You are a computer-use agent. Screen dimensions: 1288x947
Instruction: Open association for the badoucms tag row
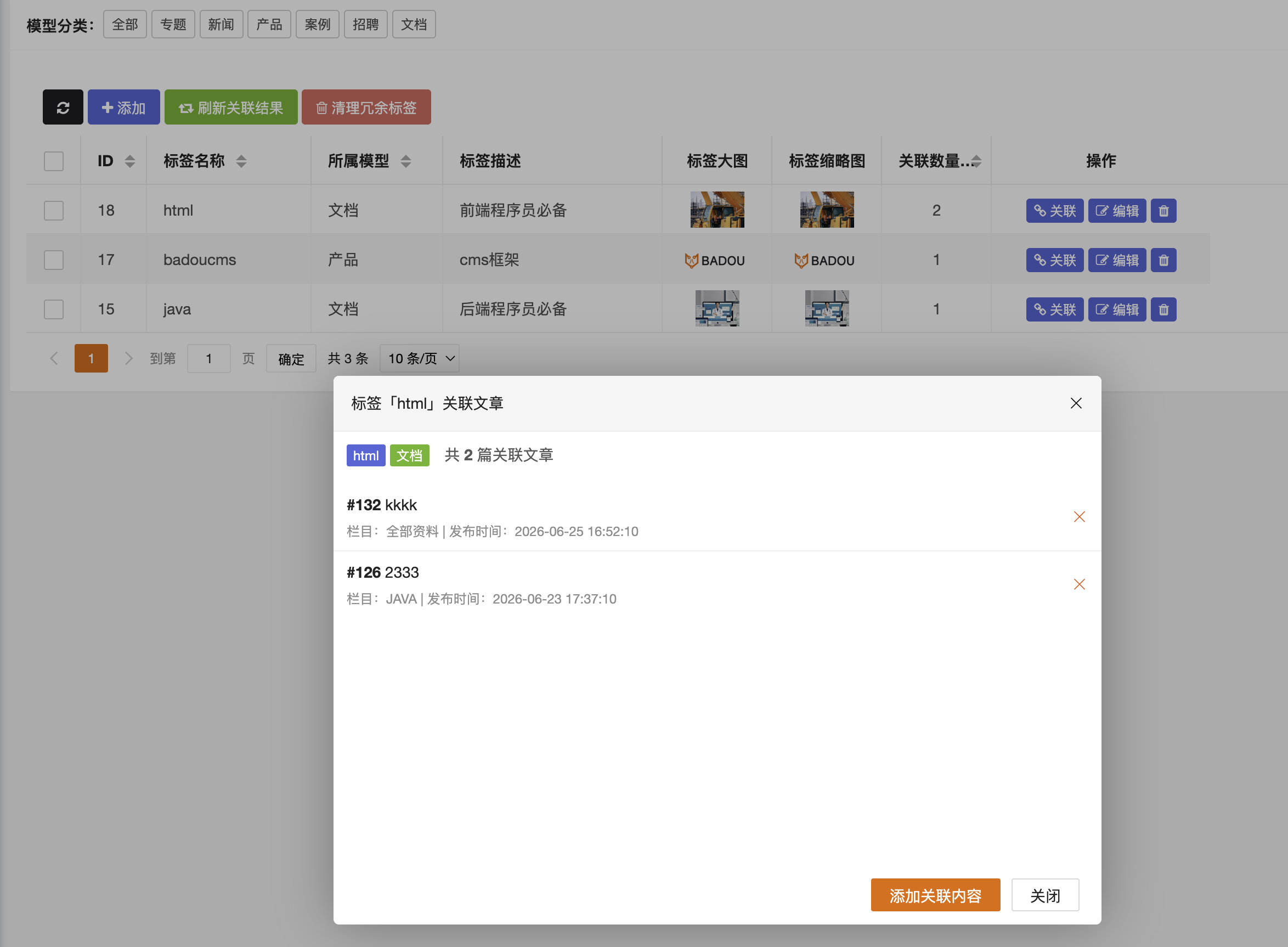(x=1054, y=260)
